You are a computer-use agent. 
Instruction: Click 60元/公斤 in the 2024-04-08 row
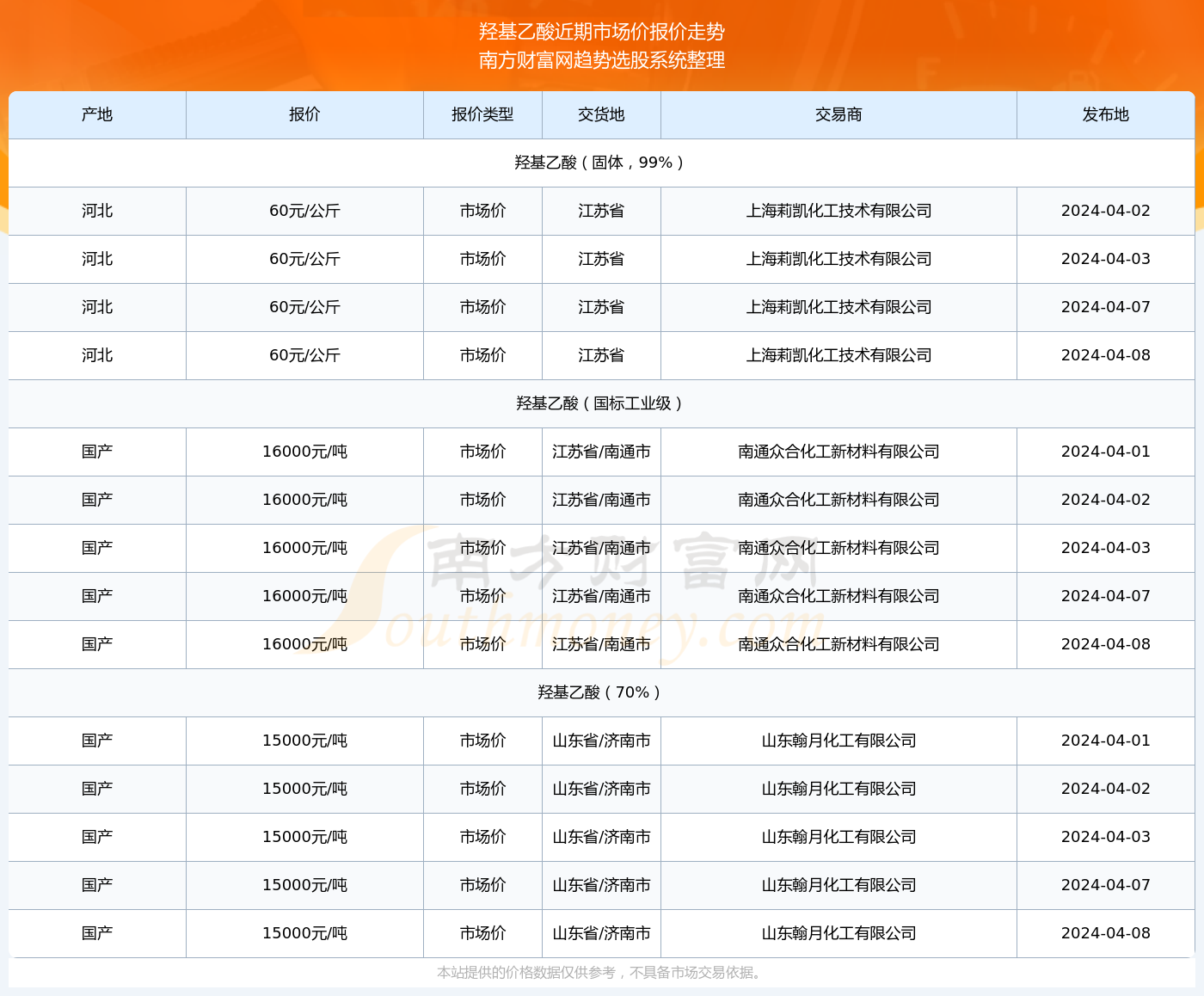click(x=304, y=355)
